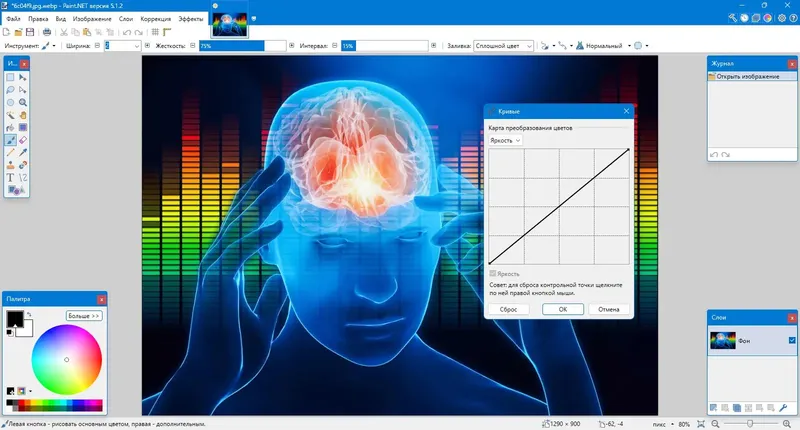
Task: Toggle the pixel grid icon
Action: point(156,32)
